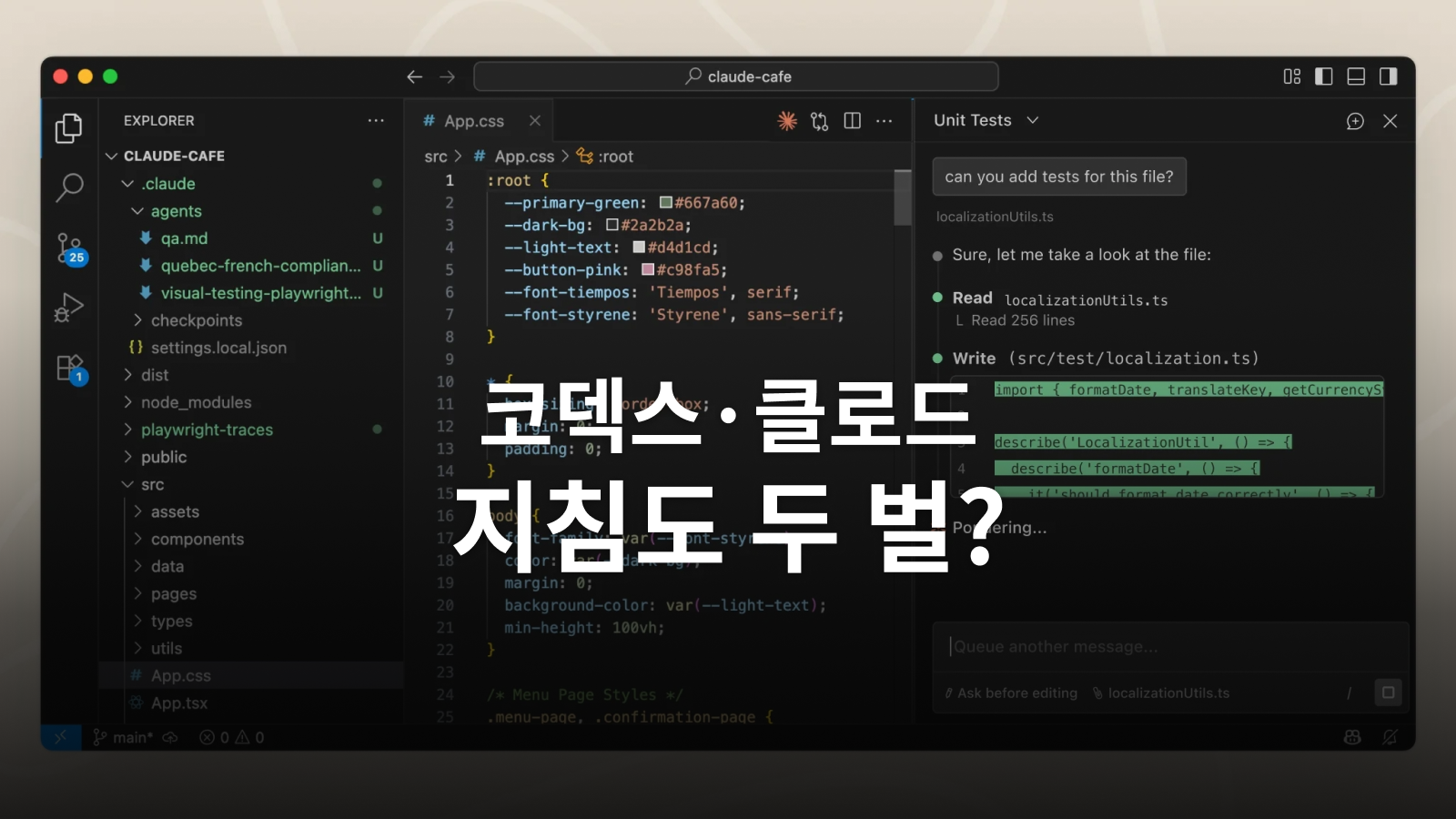
Task: Open the Run and Debug view
Action: click(69, 308)
